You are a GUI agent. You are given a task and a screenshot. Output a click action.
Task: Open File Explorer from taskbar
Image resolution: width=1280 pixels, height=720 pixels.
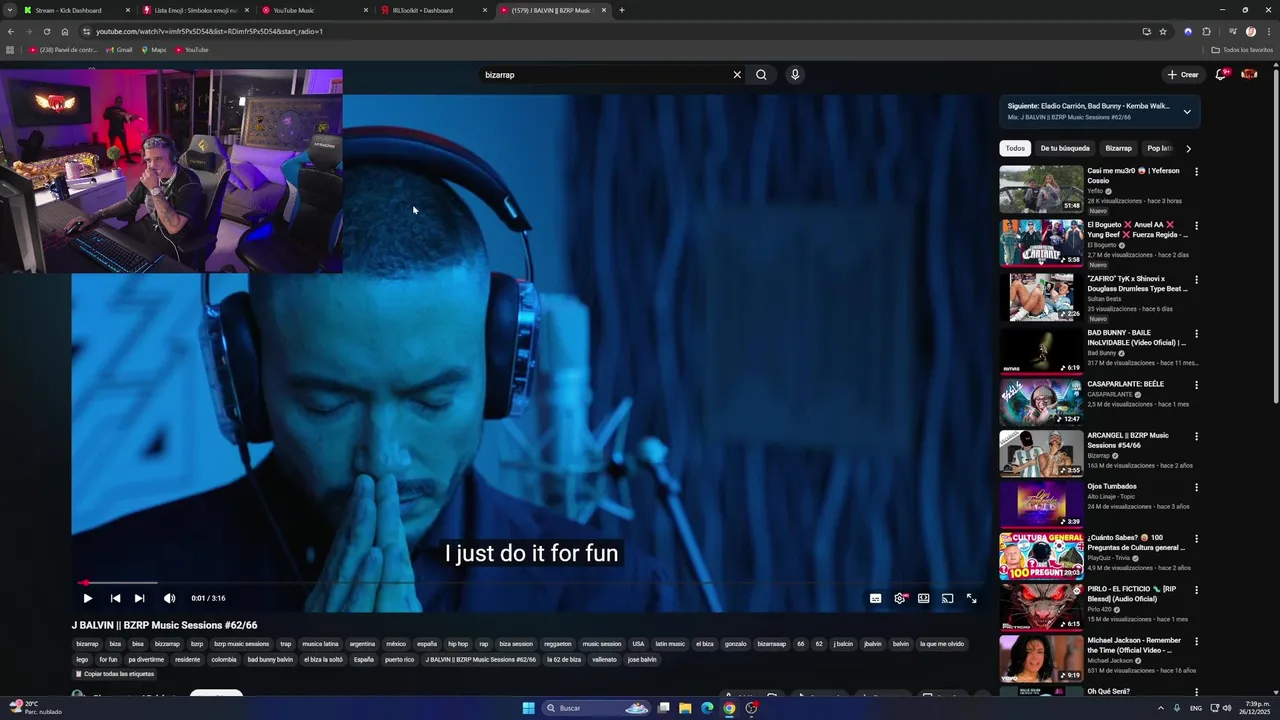click(x=685, y=708)
